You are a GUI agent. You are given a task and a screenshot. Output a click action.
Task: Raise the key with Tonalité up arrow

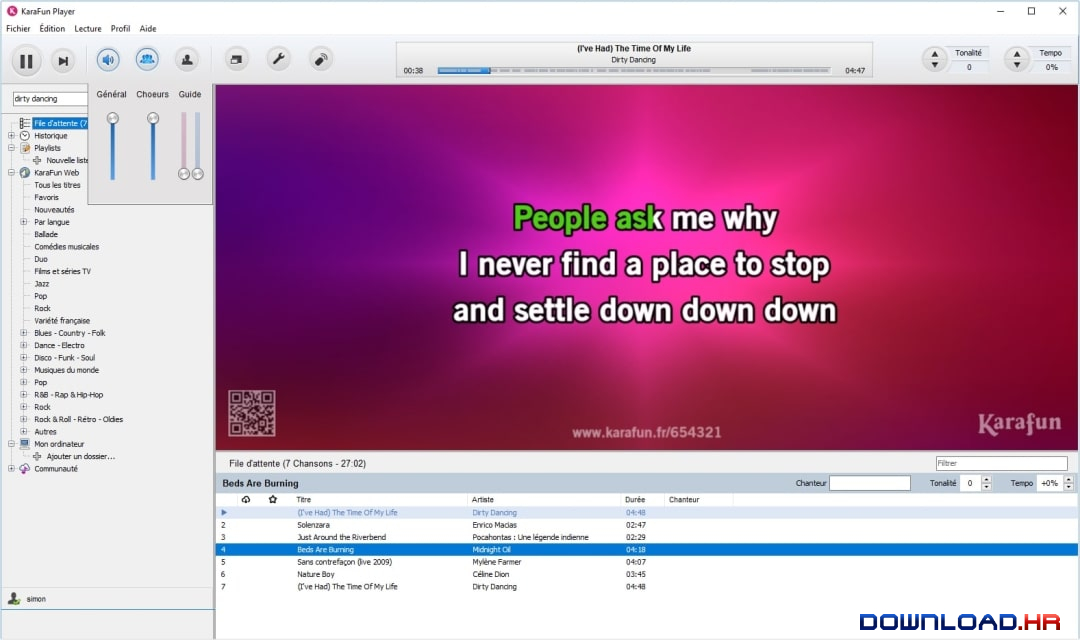point(935,54)
